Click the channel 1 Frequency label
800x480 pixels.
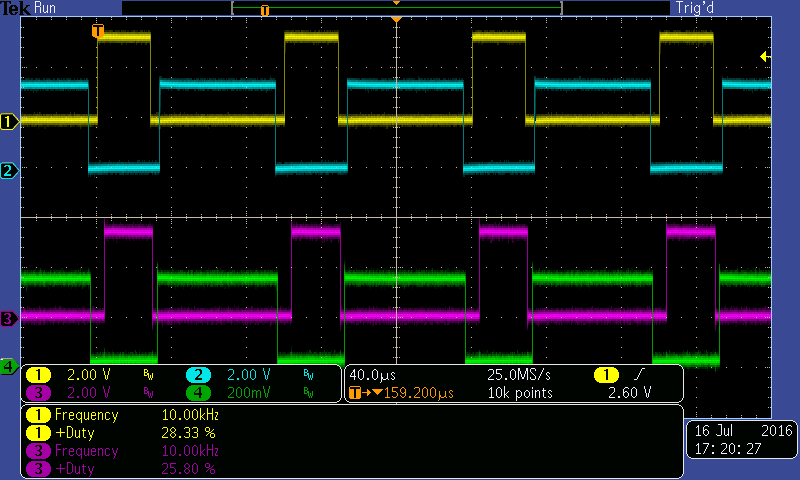(86, 416)
